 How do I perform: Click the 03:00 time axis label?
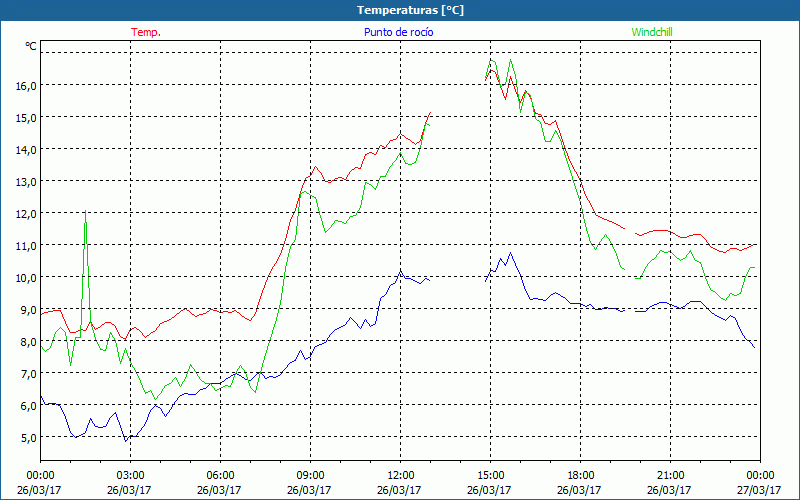click(x=130, y=476)
